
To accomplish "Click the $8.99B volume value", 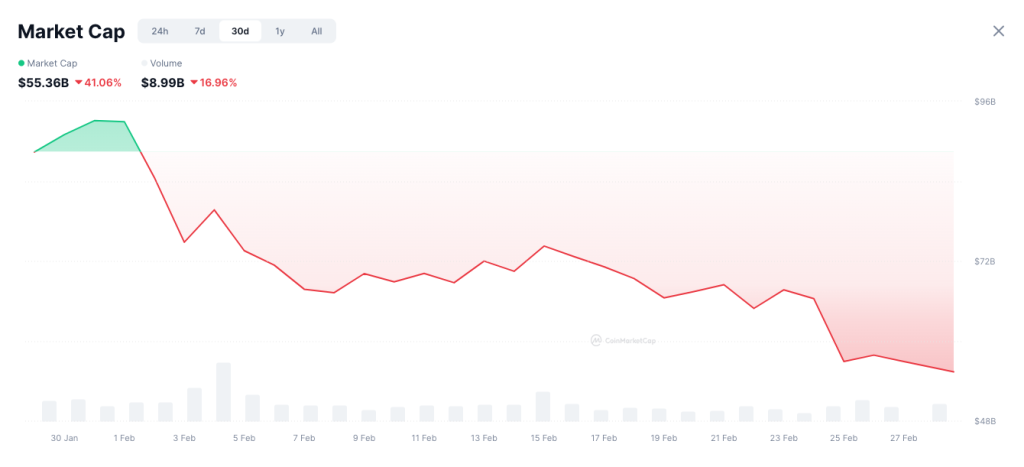I will (x=162, y=83).
